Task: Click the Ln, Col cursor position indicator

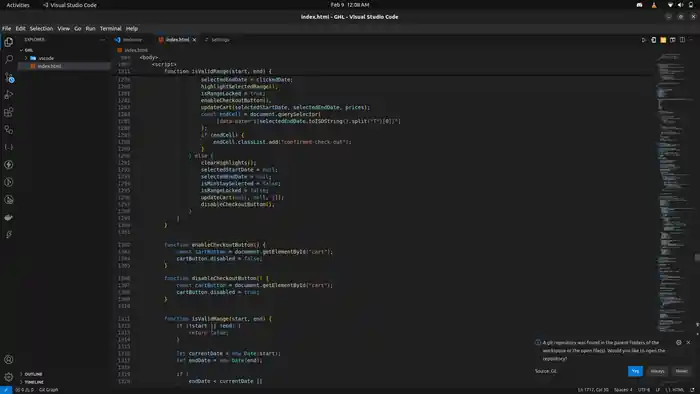Action: (x=593, y=390)
